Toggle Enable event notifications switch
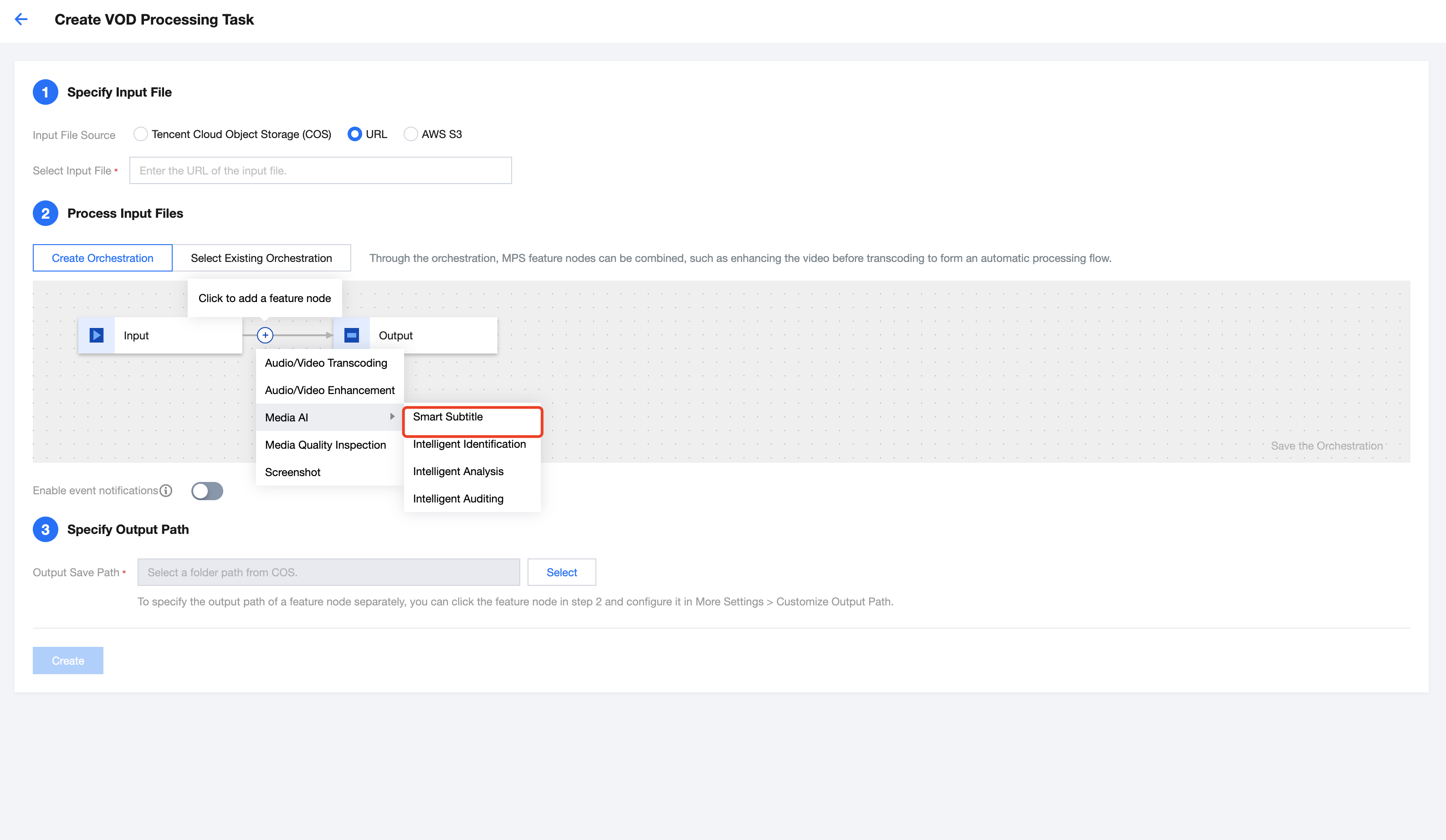Viewport: 1446px width, 840px height. coord(207,491)
